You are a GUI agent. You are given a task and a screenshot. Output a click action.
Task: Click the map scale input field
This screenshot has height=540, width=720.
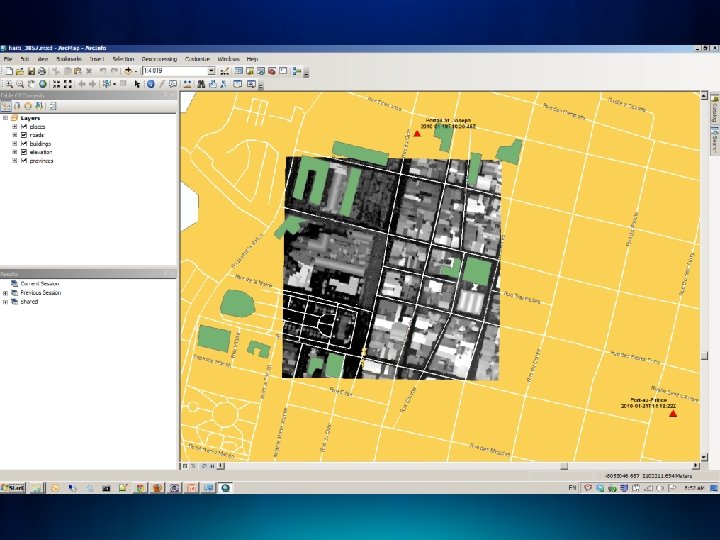click(x=174, y=71)
